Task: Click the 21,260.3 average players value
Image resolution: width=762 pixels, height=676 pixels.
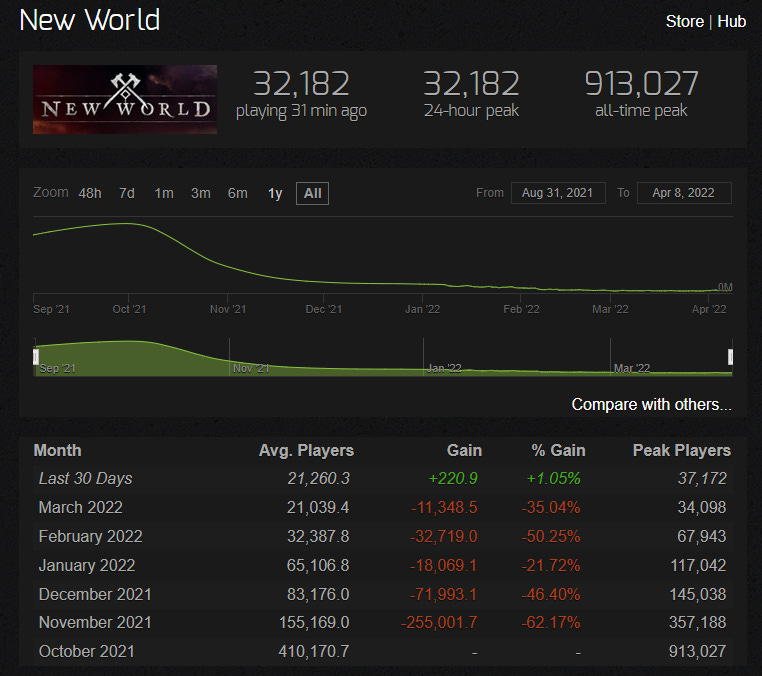Action: [x=318, y=478]
